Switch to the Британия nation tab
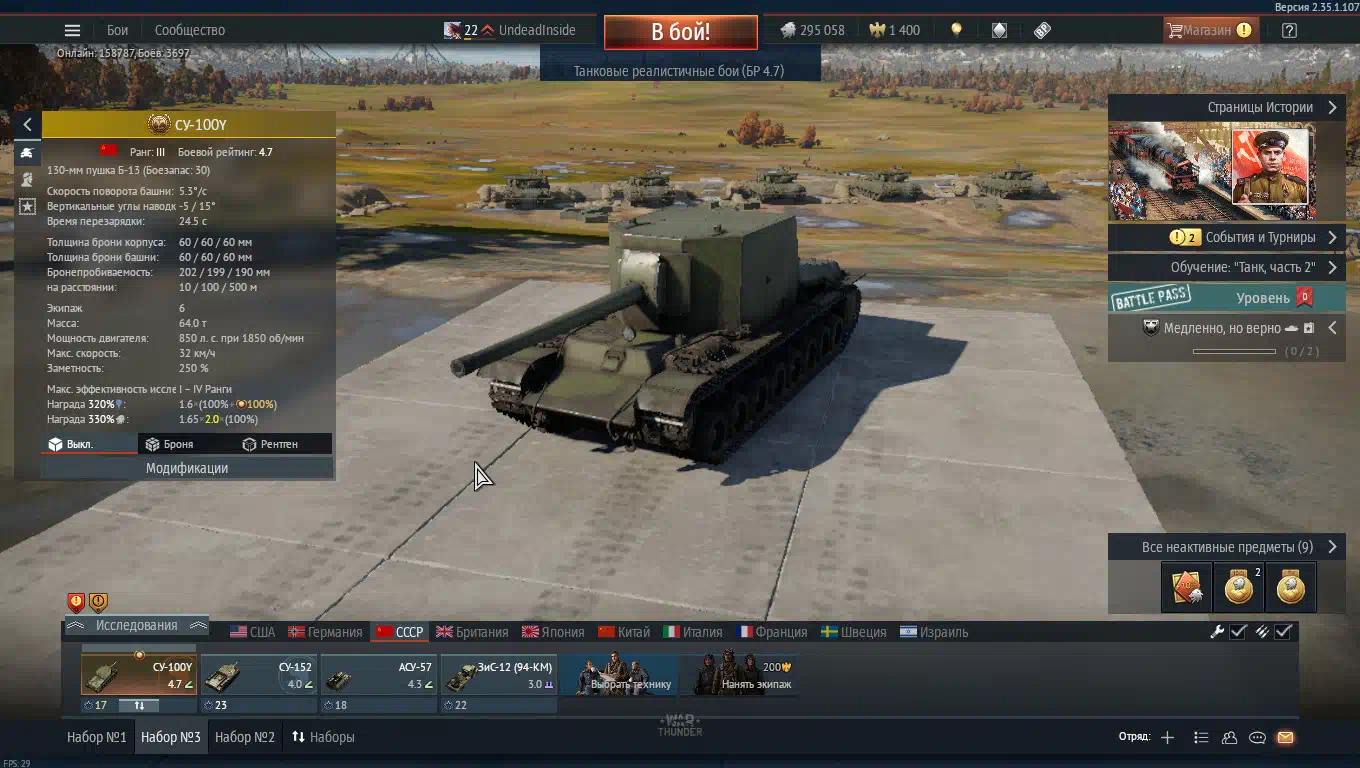 [x=472, y=632]
